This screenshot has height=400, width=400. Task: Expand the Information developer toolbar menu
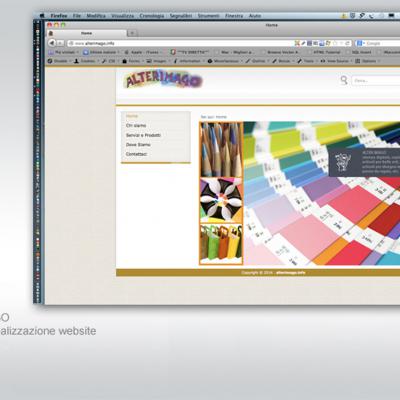pos(188,61)
